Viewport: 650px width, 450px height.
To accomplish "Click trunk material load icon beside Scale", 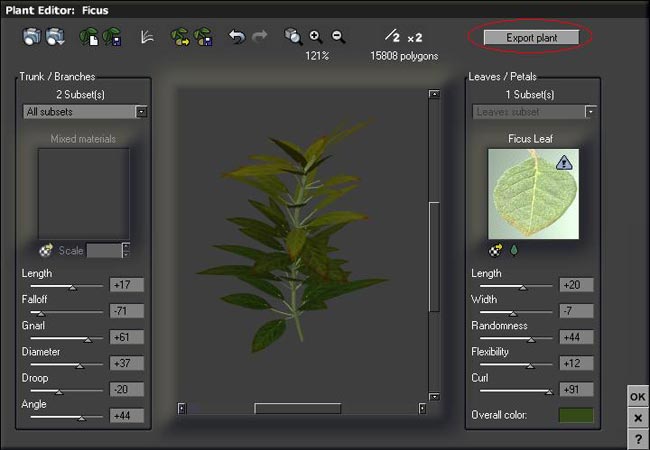I will 46,250.
